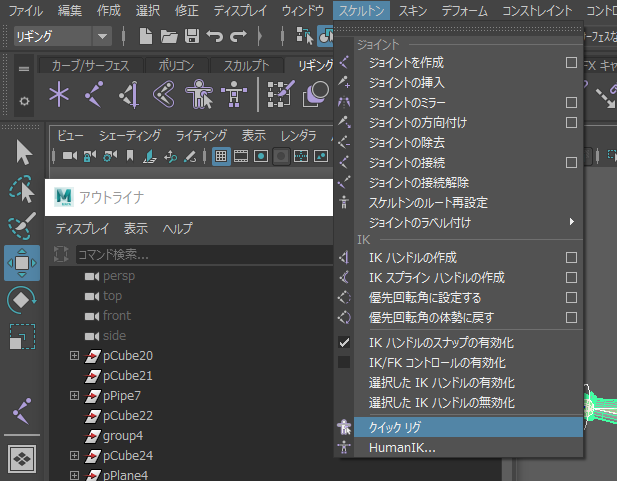
Task: Click the IK Handle shelf icon
Action: 129,94
